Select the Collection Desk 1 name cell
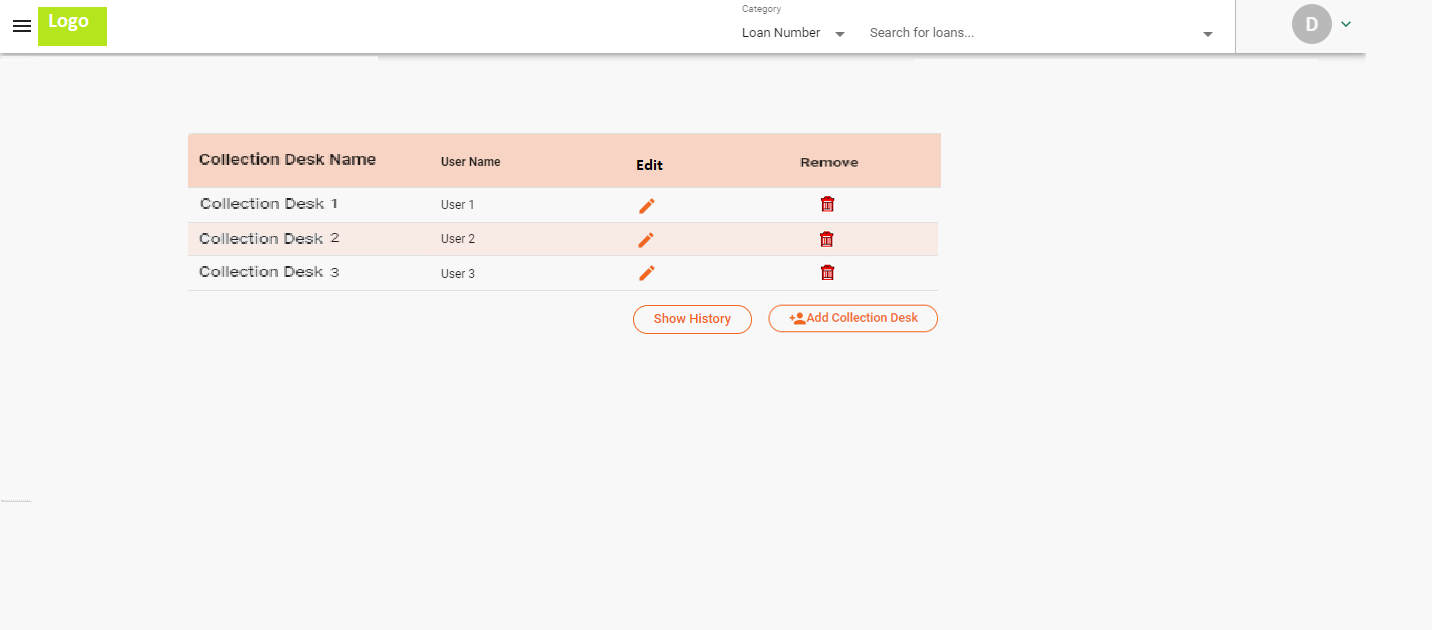Screen dimensions: 1432x630 tap(269, 204)
